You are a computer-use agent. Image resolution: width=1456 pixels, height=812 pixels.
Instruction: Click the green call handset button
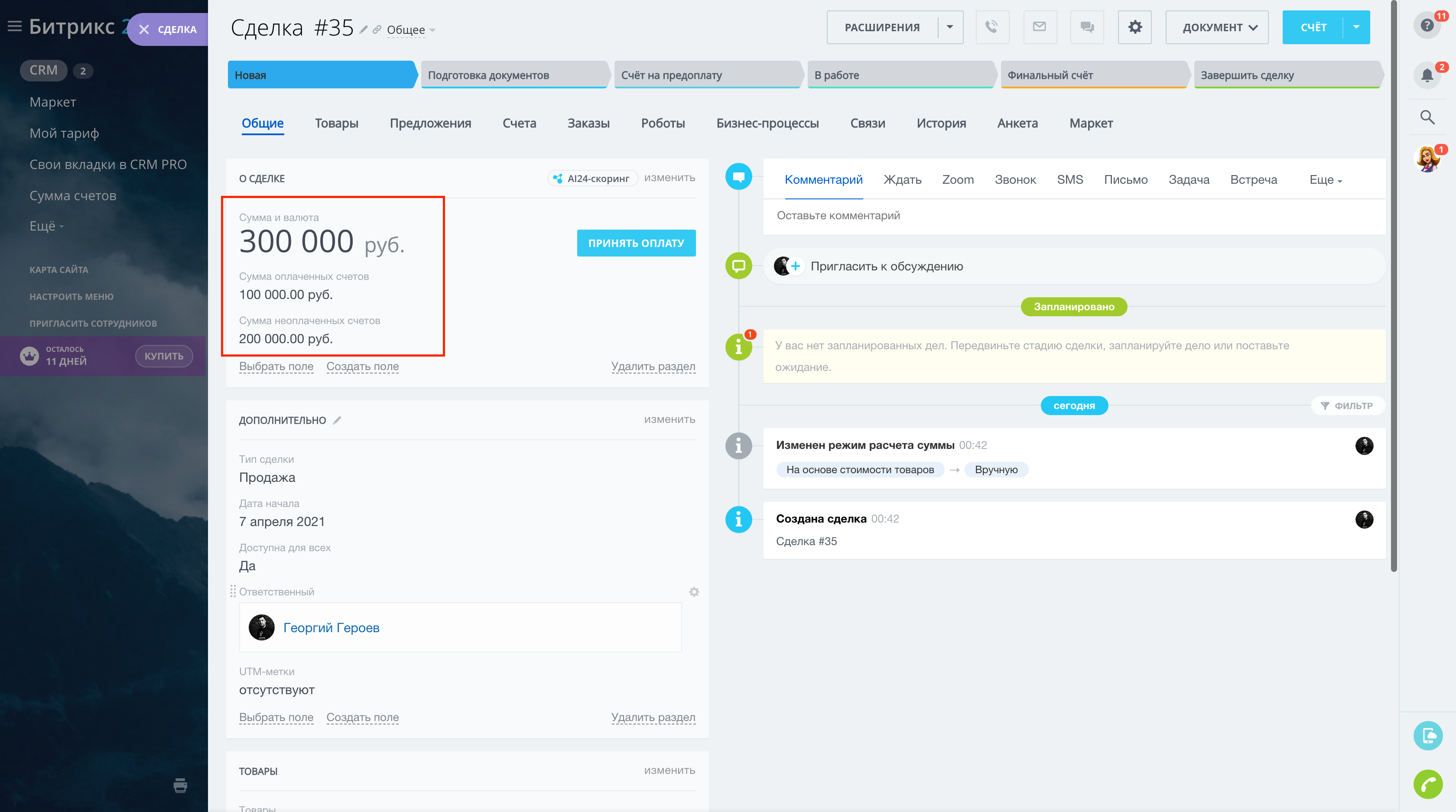coord(1427,784)
